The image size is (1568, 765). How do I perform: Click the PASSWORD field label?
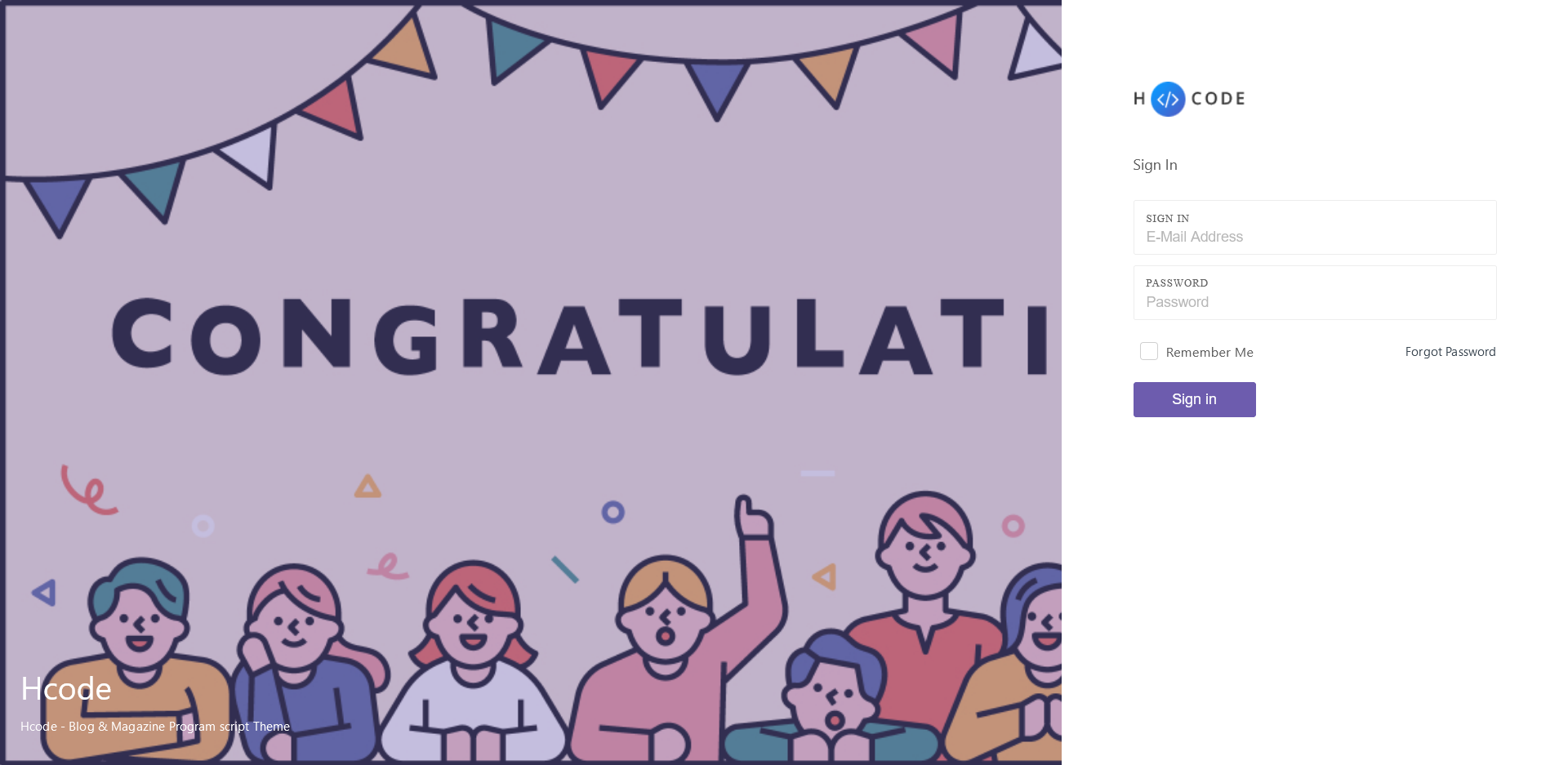(x=1177, y=283)
